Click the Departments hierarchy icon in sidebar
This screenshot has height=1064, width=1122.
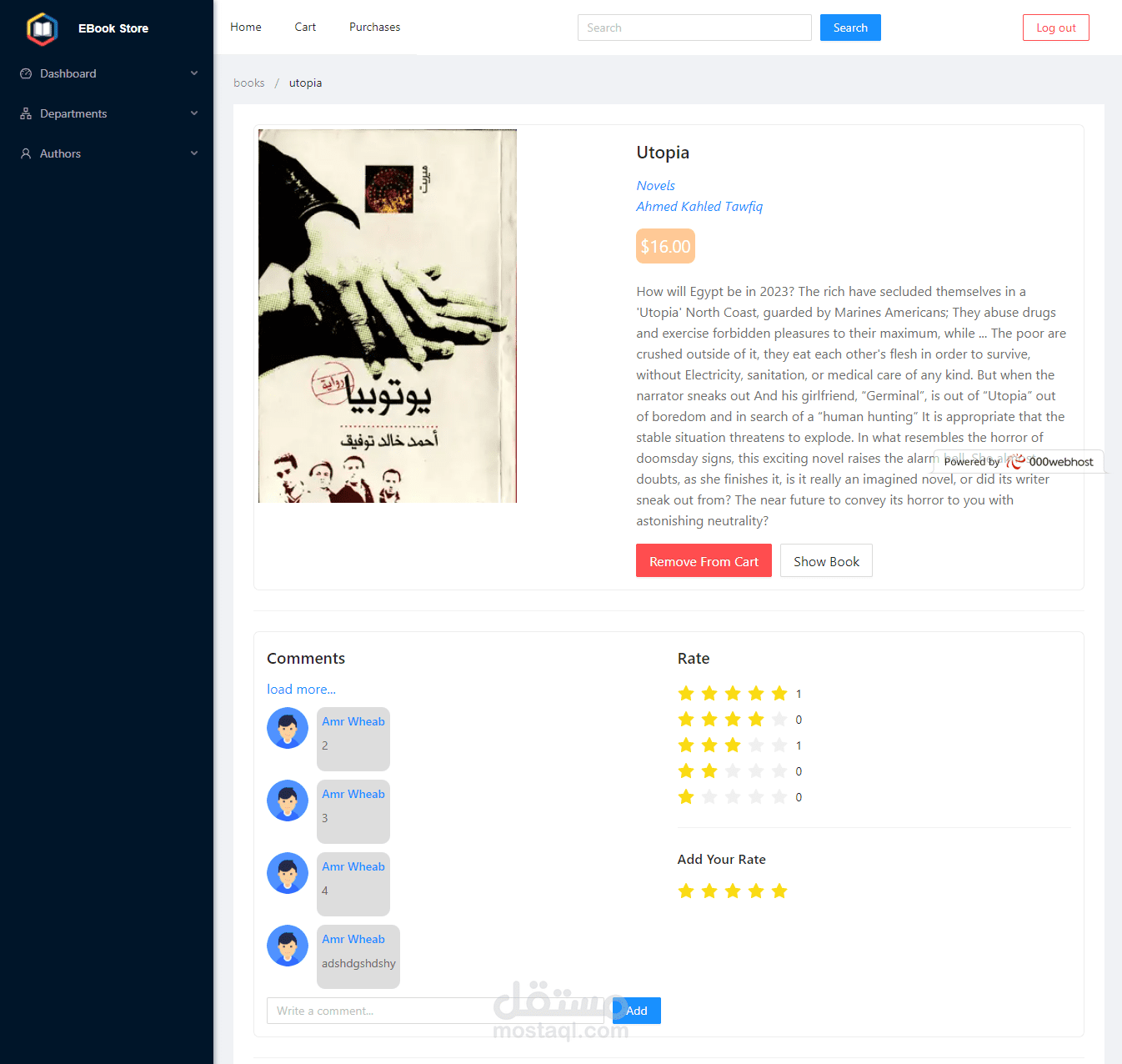pos(26,113)
